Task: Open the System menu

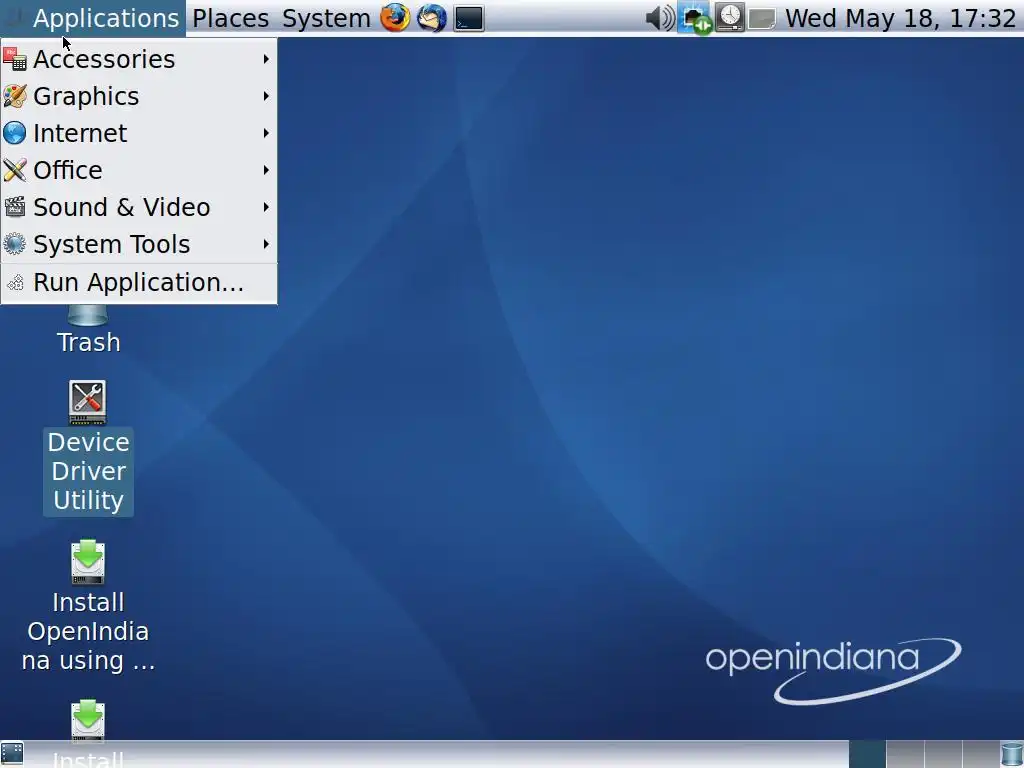Action: coord(326,18)
